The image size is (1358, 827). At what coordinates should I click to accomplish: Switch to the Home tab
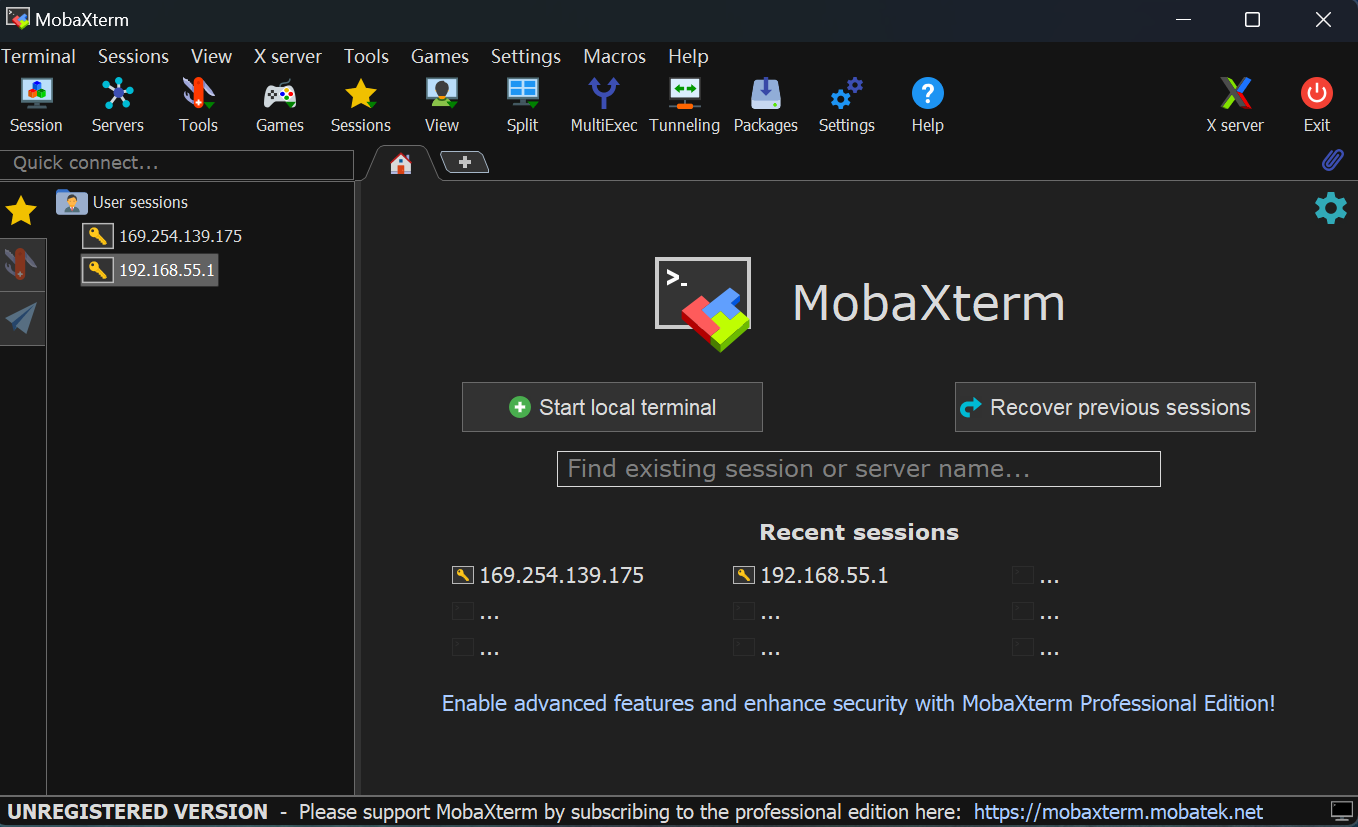point(401,163)
